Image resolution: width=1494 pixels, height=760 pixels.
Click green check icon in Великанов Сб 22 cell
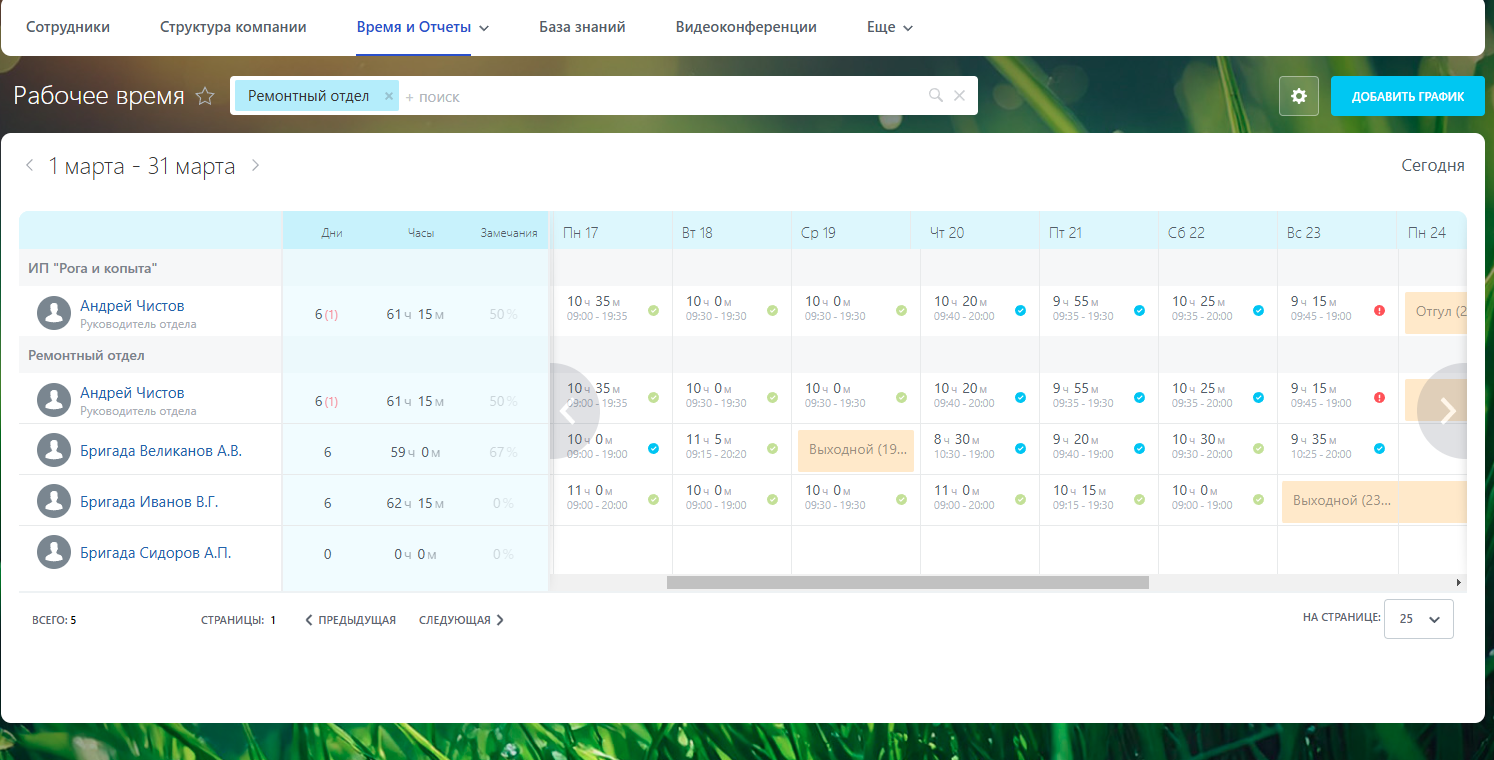[1258, 448]
